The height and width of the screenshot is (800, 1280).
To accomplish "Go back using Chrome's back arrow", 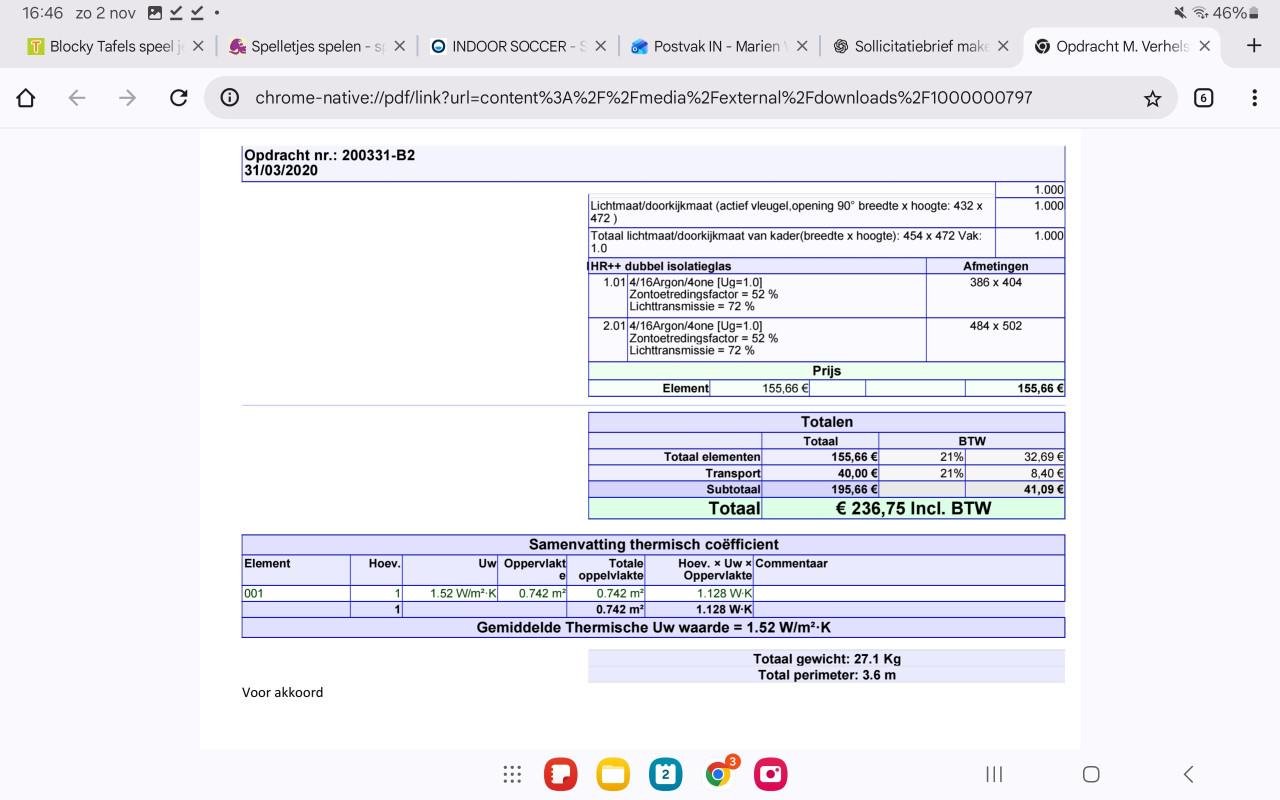I will (77, 98).
